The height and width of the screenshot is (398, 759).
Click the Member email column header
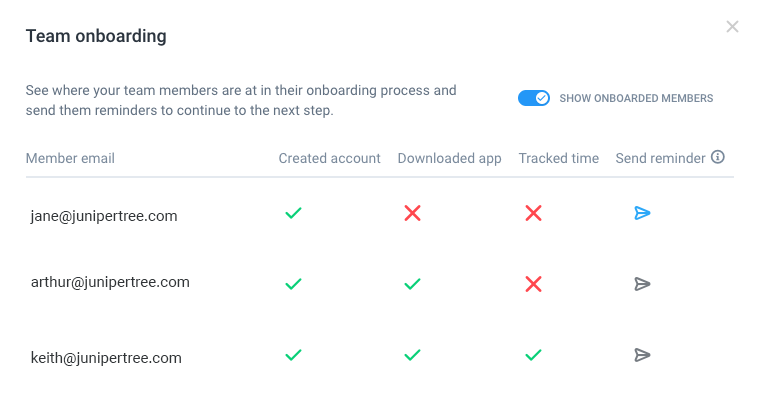coord(70,158)
